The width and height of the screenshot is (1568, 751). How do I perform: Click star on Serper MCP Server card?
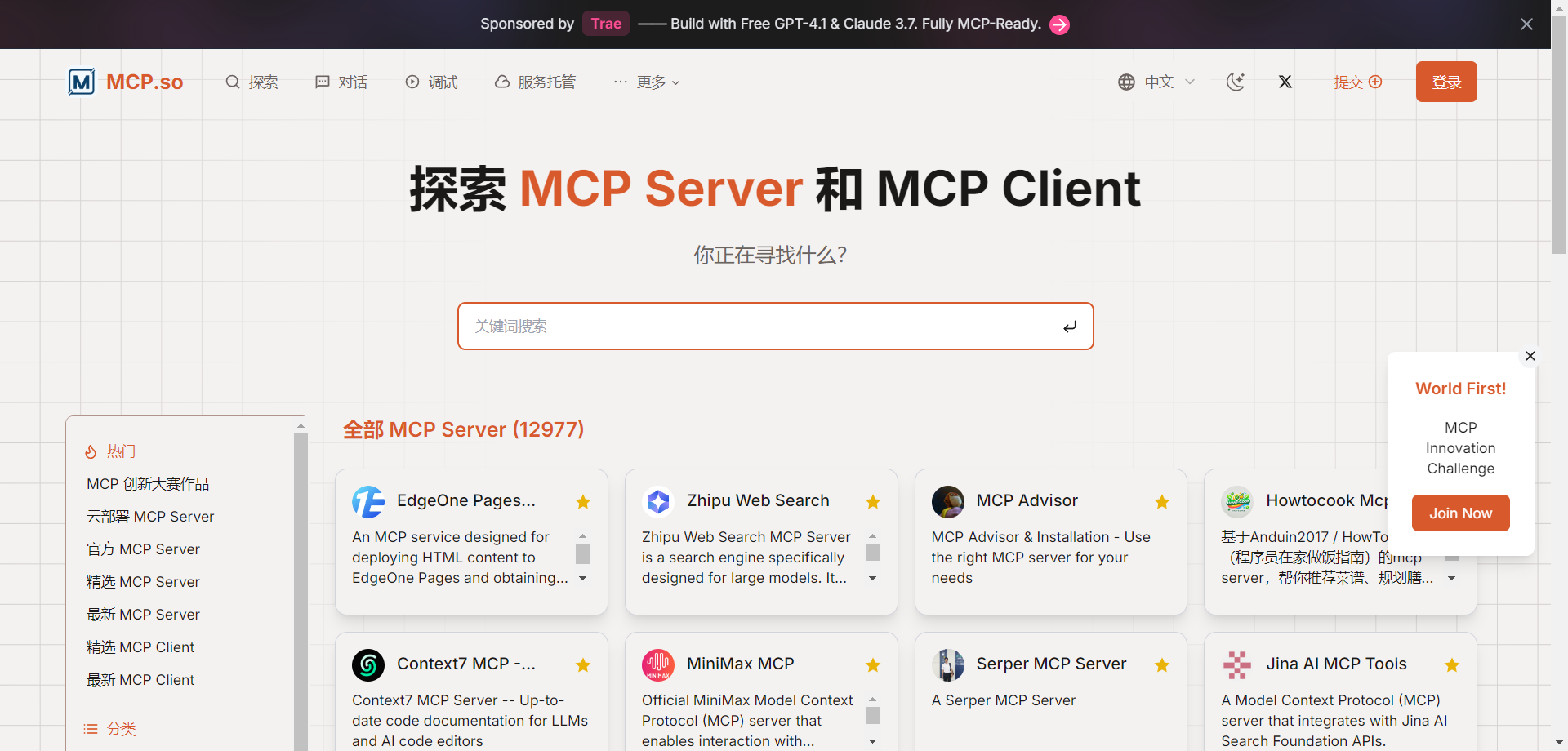pos(1162,665)
